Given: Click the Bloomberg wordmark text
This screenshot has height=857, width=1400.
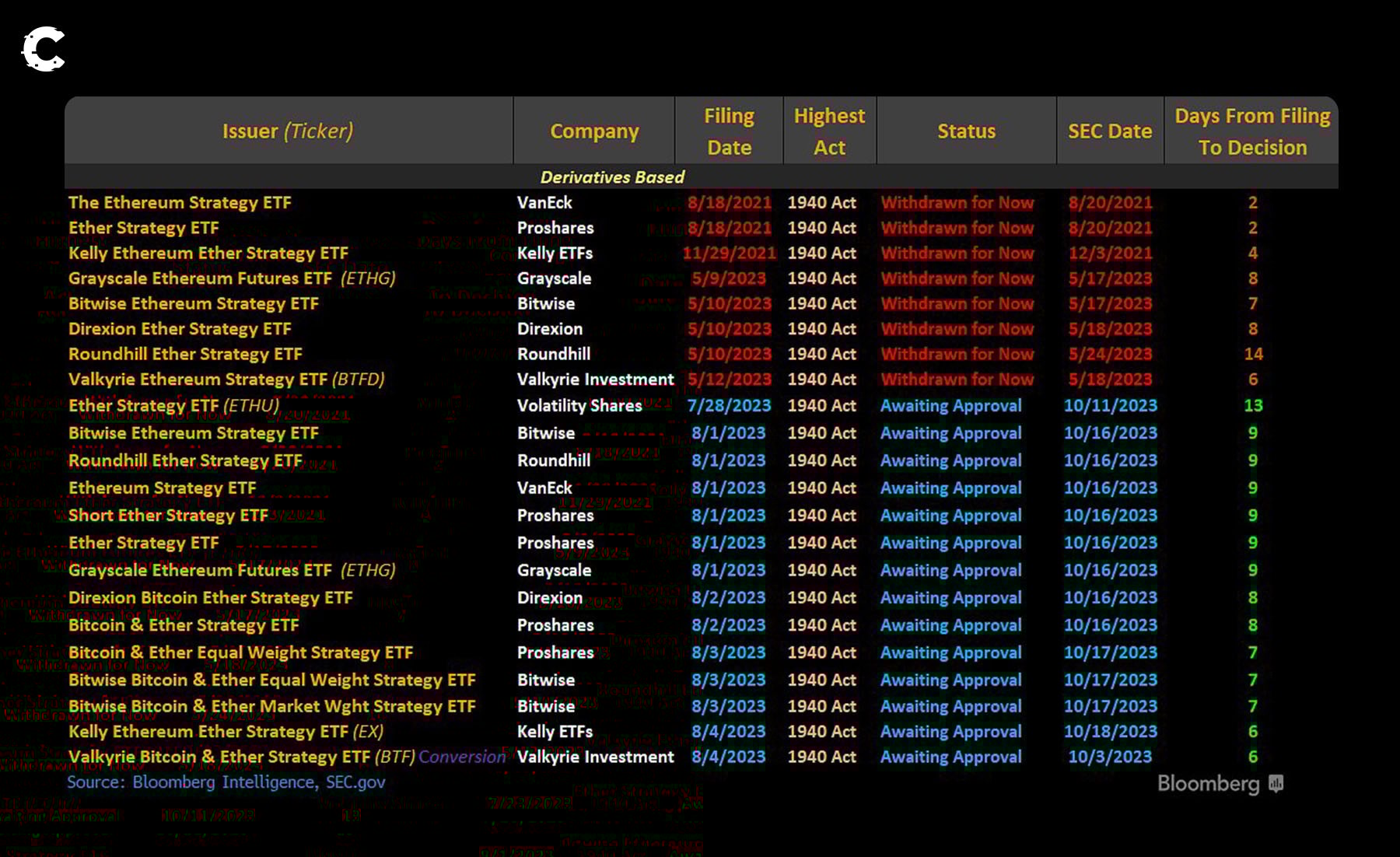Looking at the screenshot, I should click(x=1208, y=783).
